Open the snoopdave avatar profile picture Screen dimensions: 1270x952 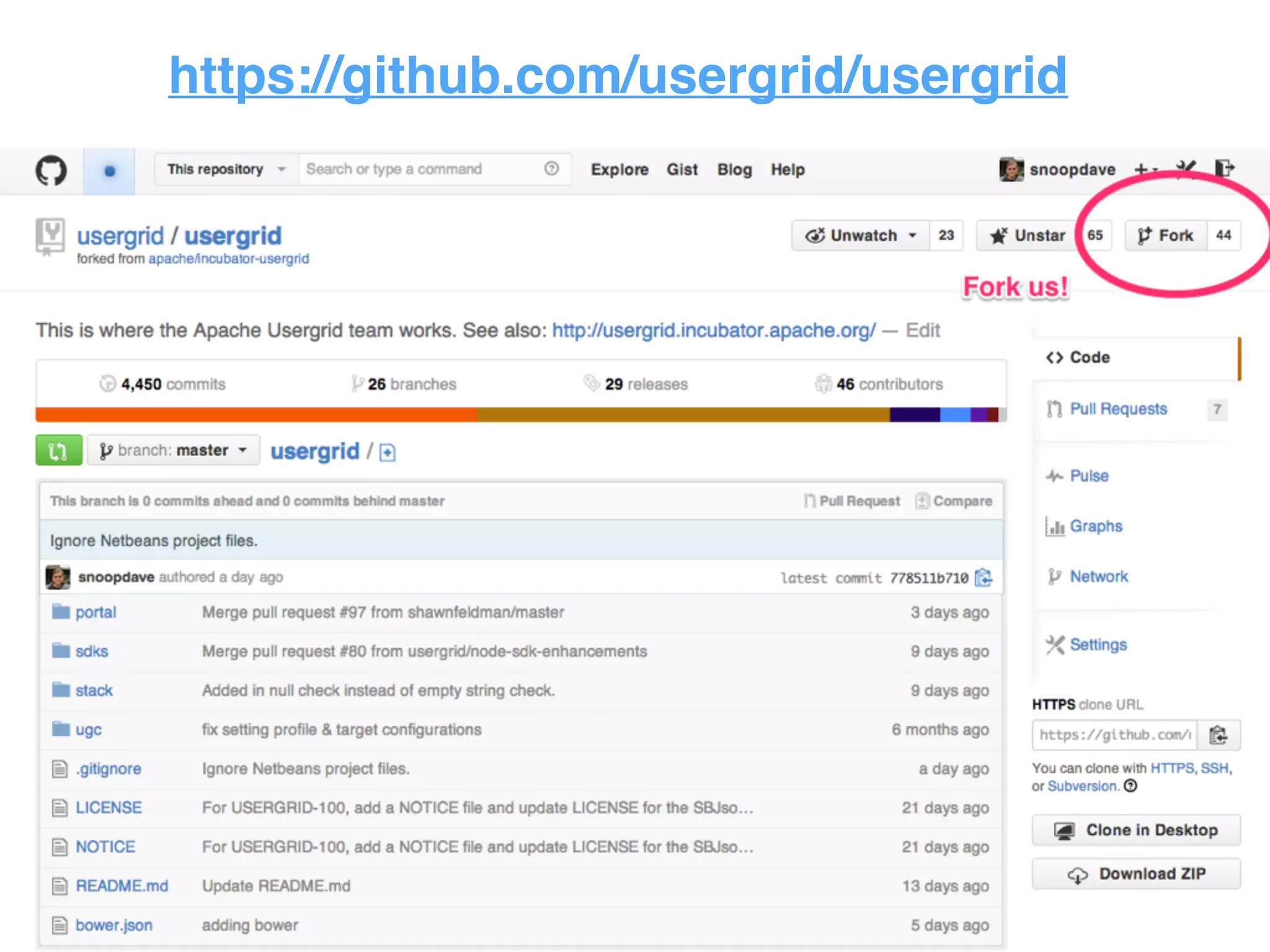[x=1011, y=169]
